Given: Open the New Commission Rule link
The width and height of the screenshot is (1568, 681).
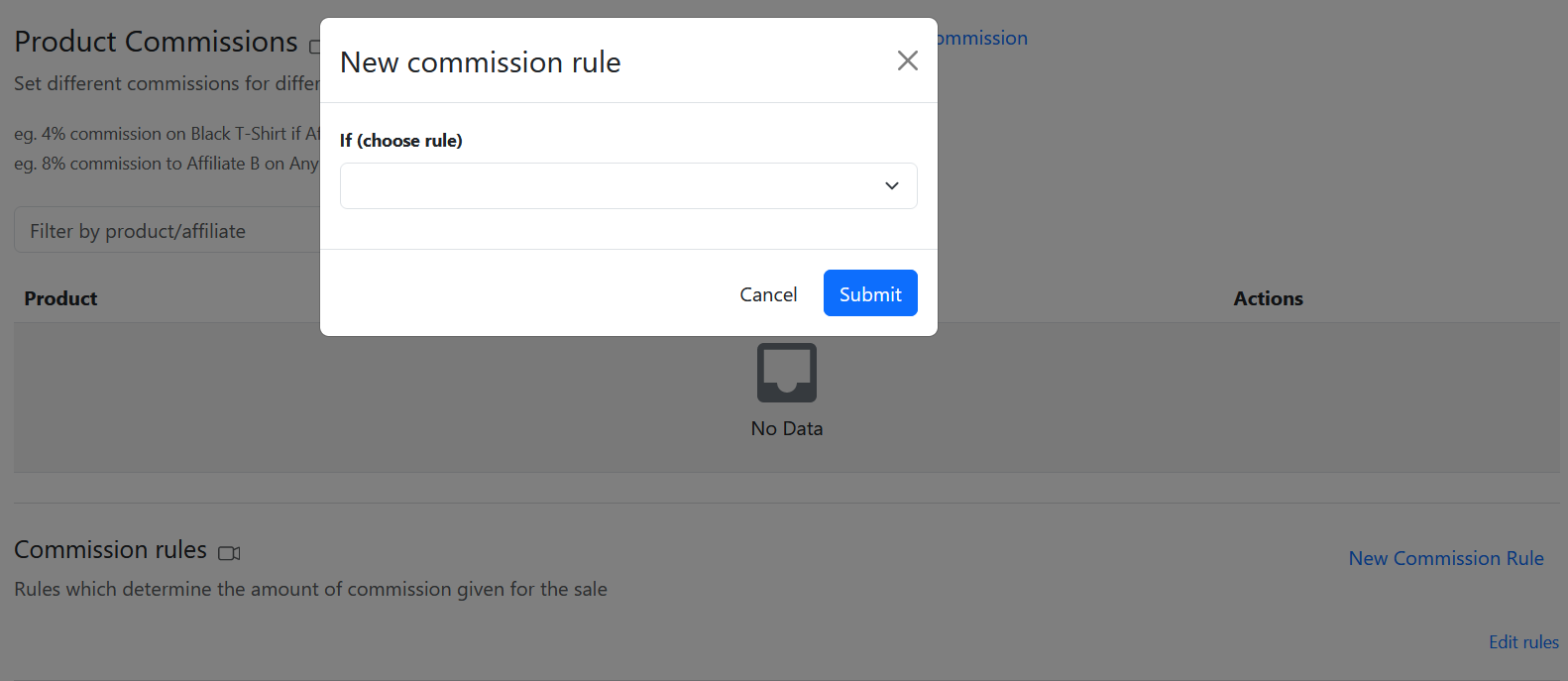Looking at the screenshot, I should 1445,558.
